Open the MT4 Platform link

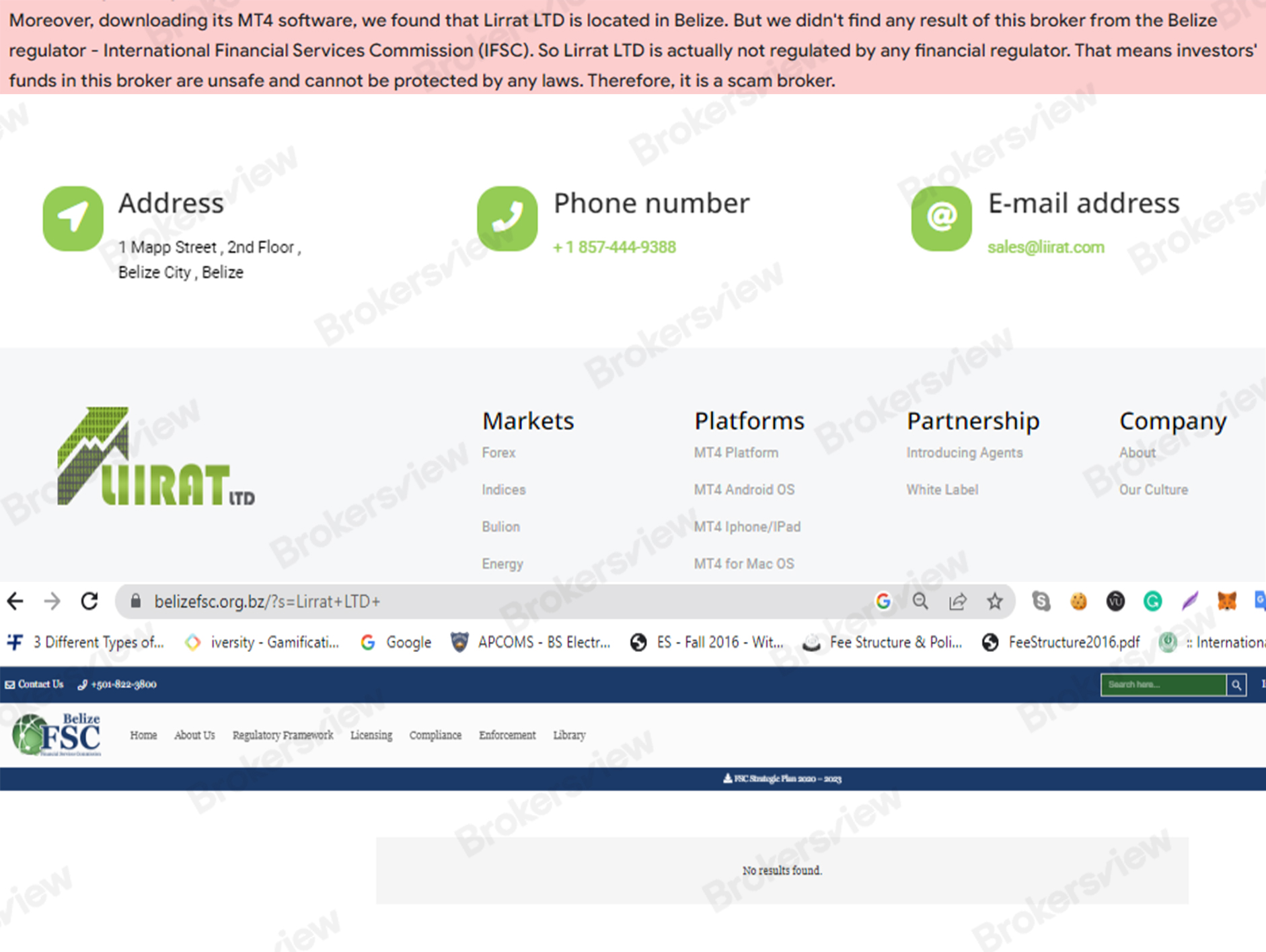[736, 452]
